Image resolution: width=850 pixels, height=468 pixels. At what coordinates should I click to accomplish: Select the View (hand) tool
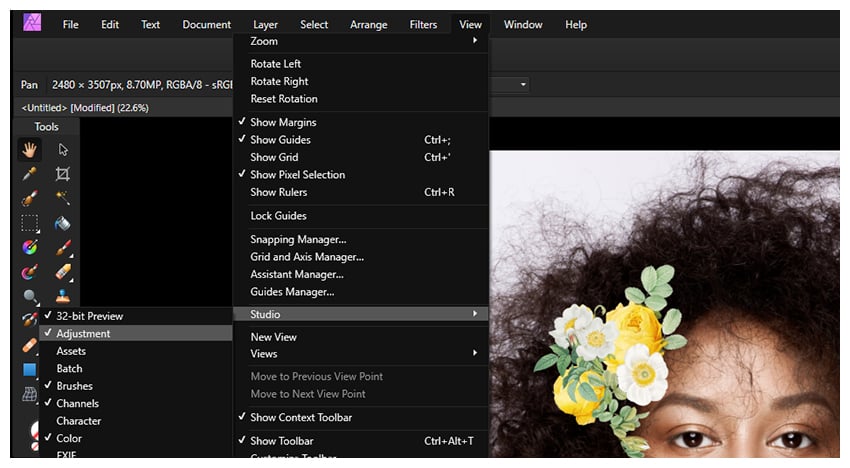(29, 150)
